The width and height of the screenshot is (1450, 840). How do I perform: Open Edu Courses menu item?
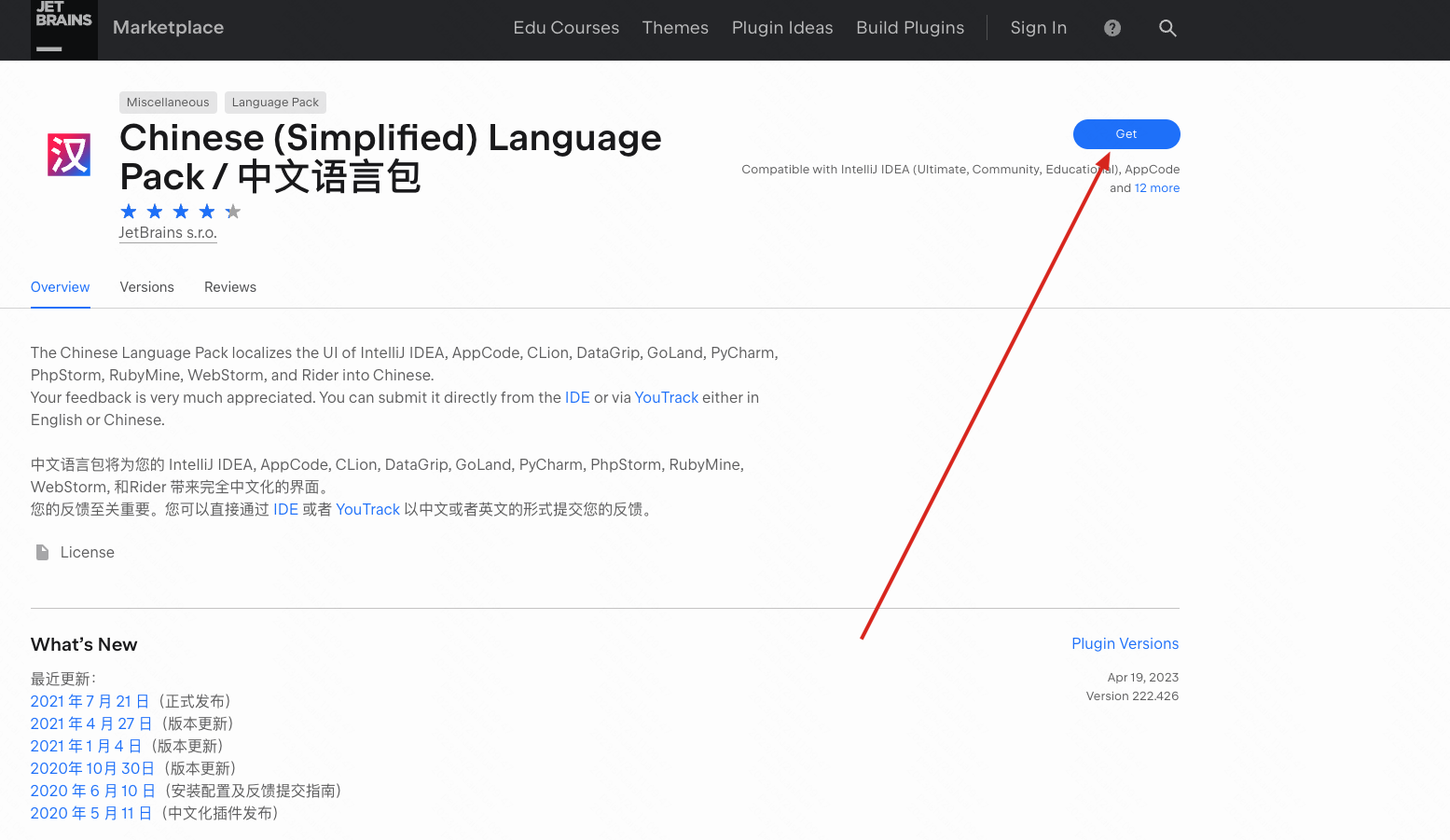(x=566, y=28)
